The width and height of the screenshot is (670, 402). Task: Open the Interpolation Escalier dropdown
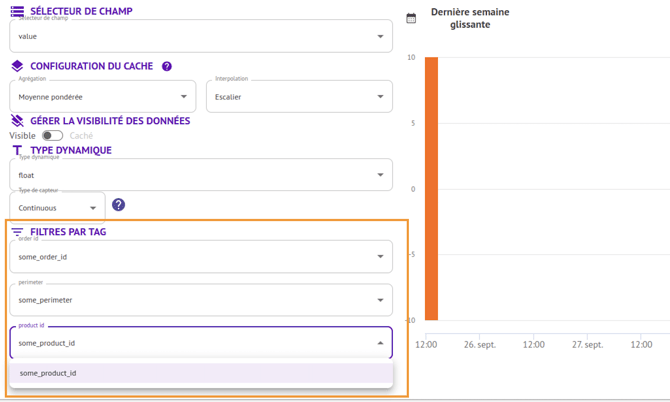click(299, 97)
